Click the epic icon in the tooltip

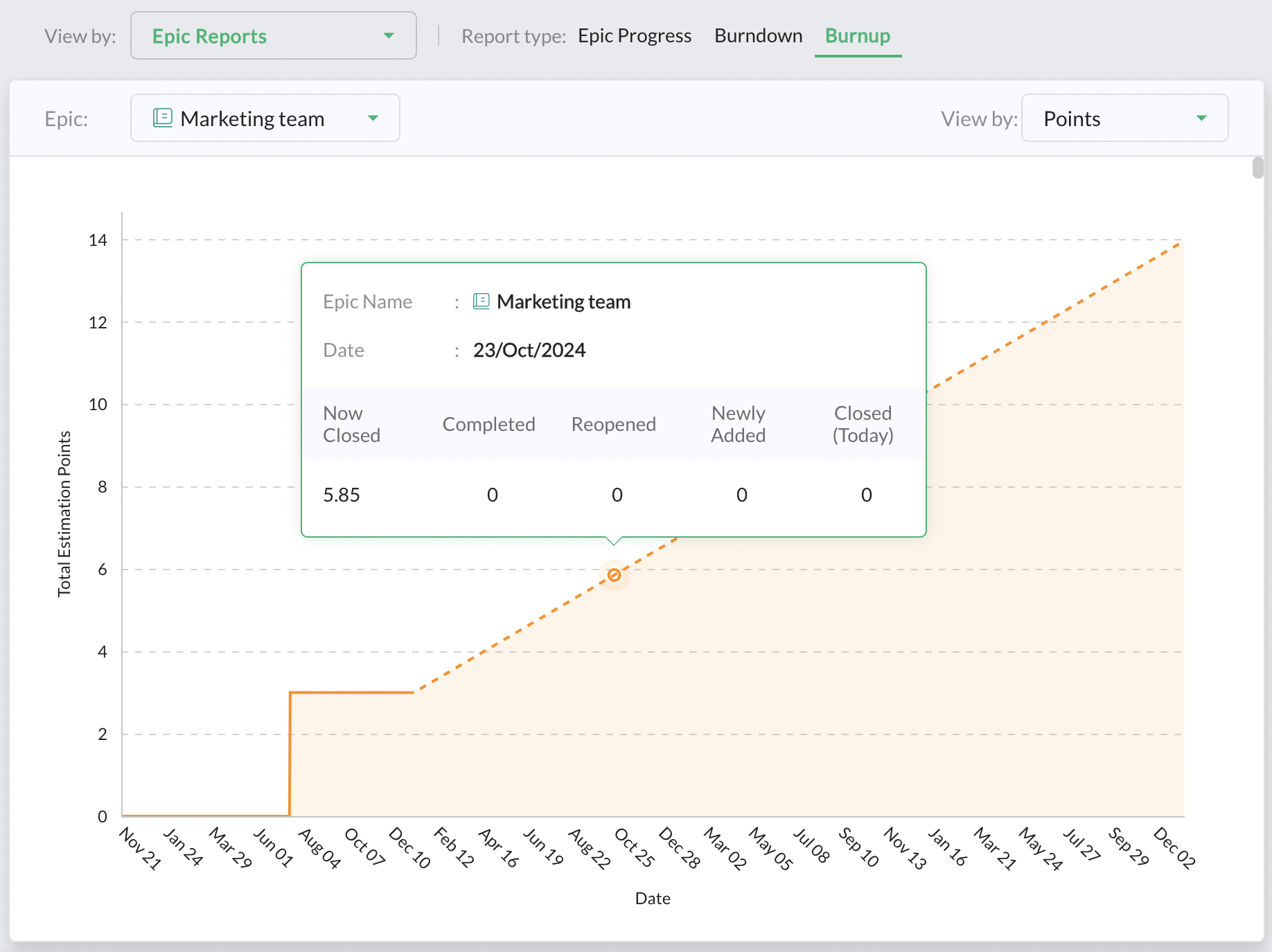[481, 301]
